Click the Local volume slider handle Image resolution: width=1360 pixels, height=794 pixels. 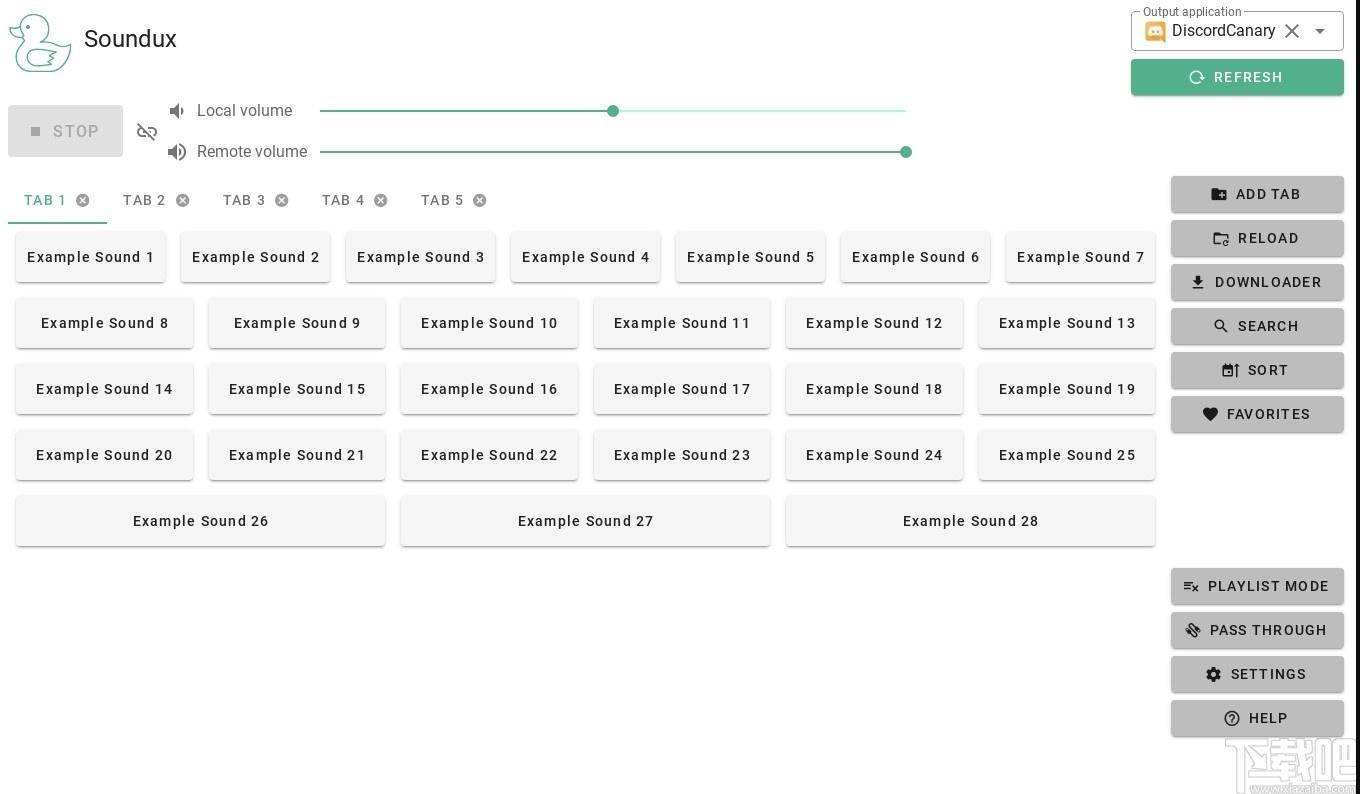[613, 111]
